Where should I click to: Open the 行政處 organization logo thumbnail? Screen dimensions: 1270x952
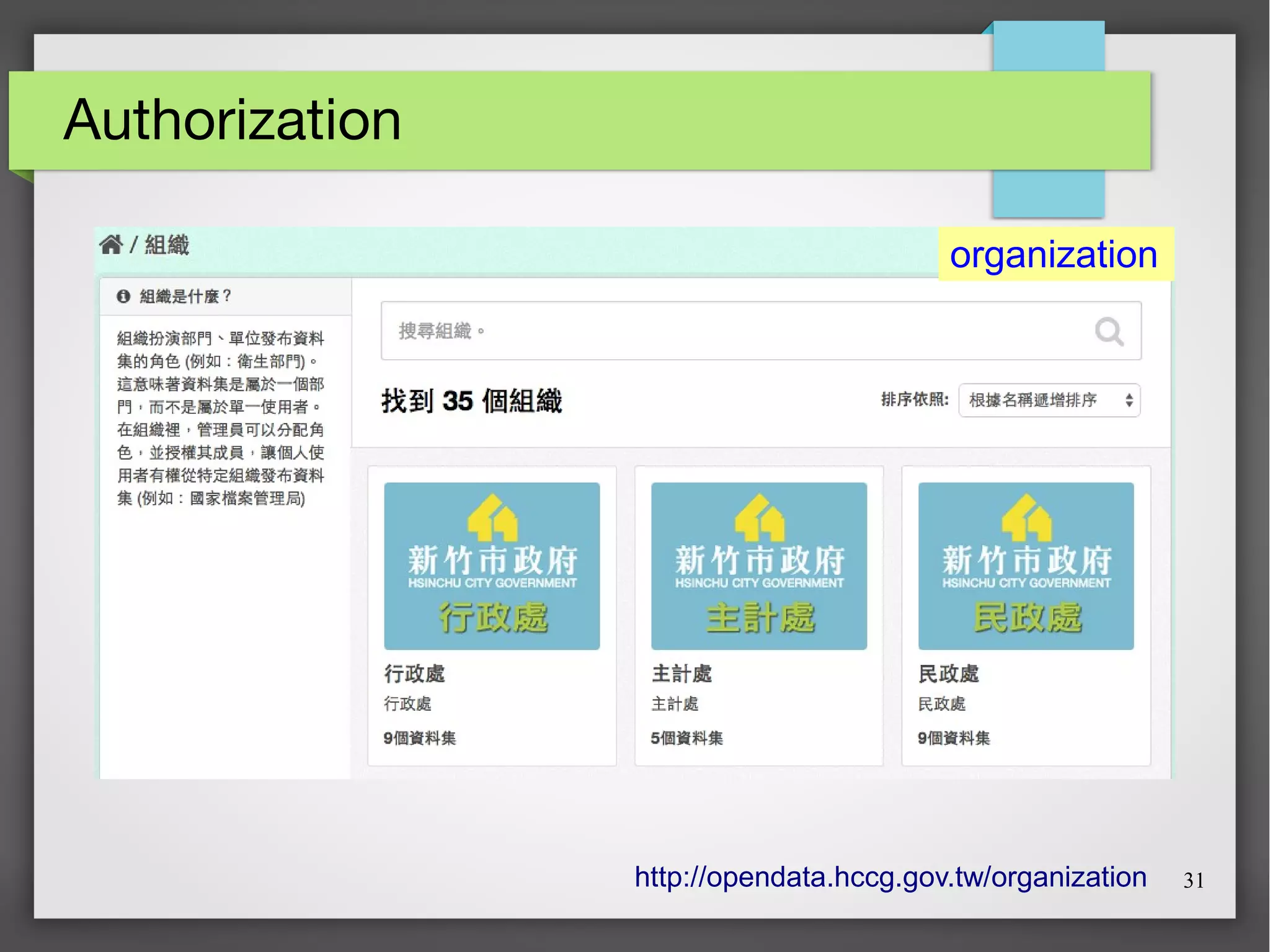(x=492, y=566)
